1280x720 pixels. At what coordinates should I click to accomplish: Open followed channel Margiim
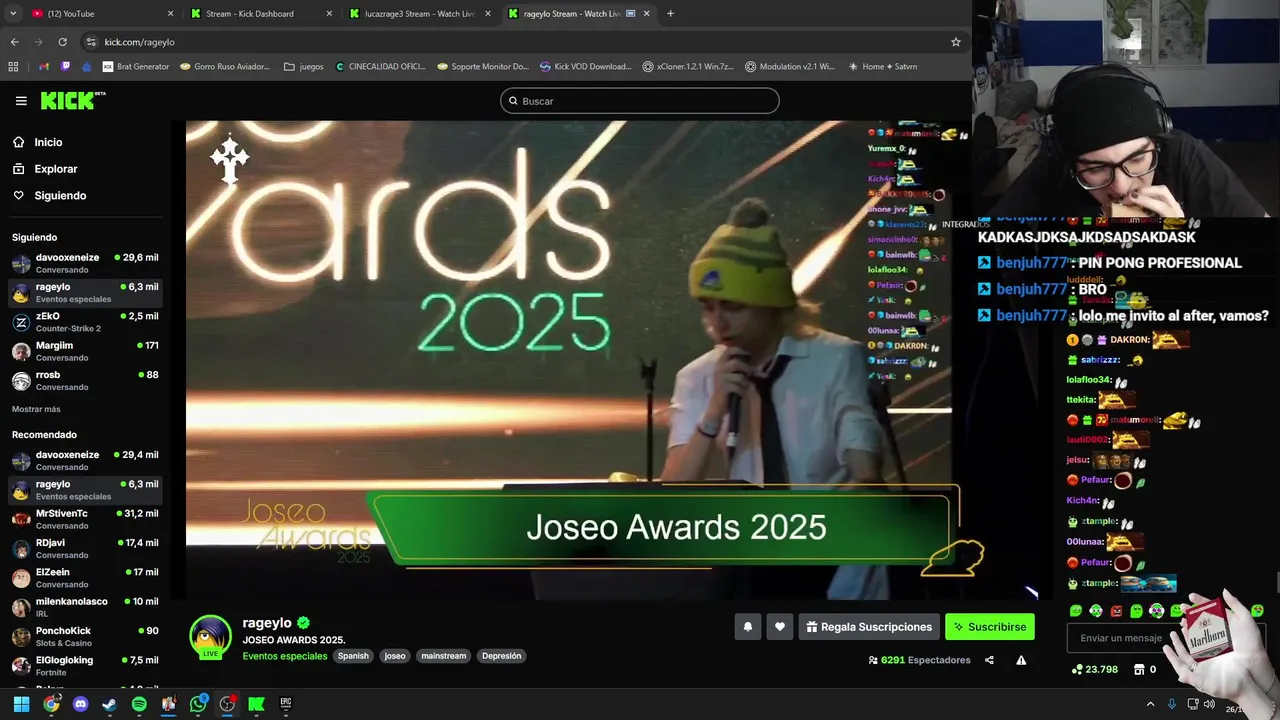coord(85,351)
